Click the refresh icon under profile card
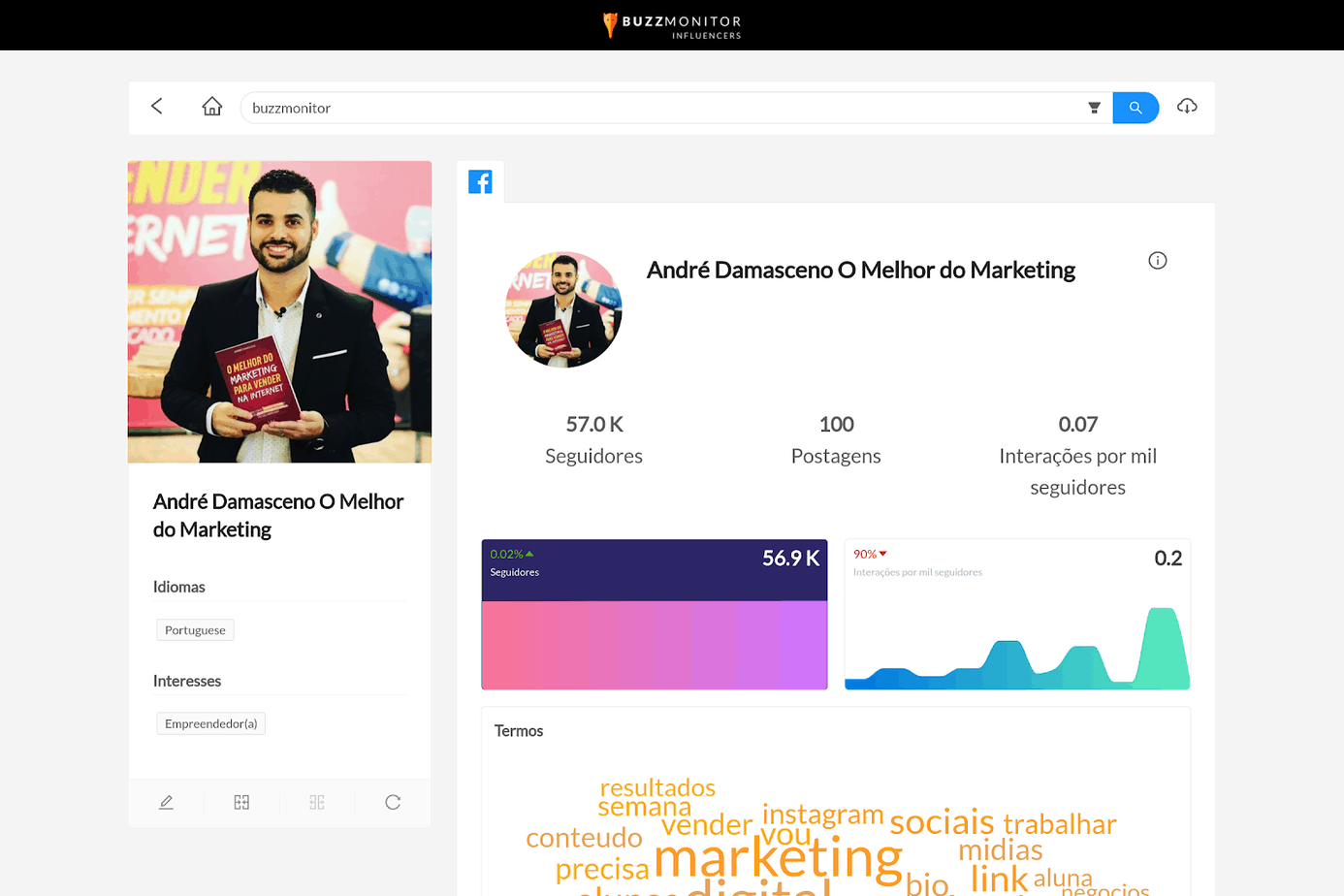This screenshot has height=896, width=1344. click(393, 802)
